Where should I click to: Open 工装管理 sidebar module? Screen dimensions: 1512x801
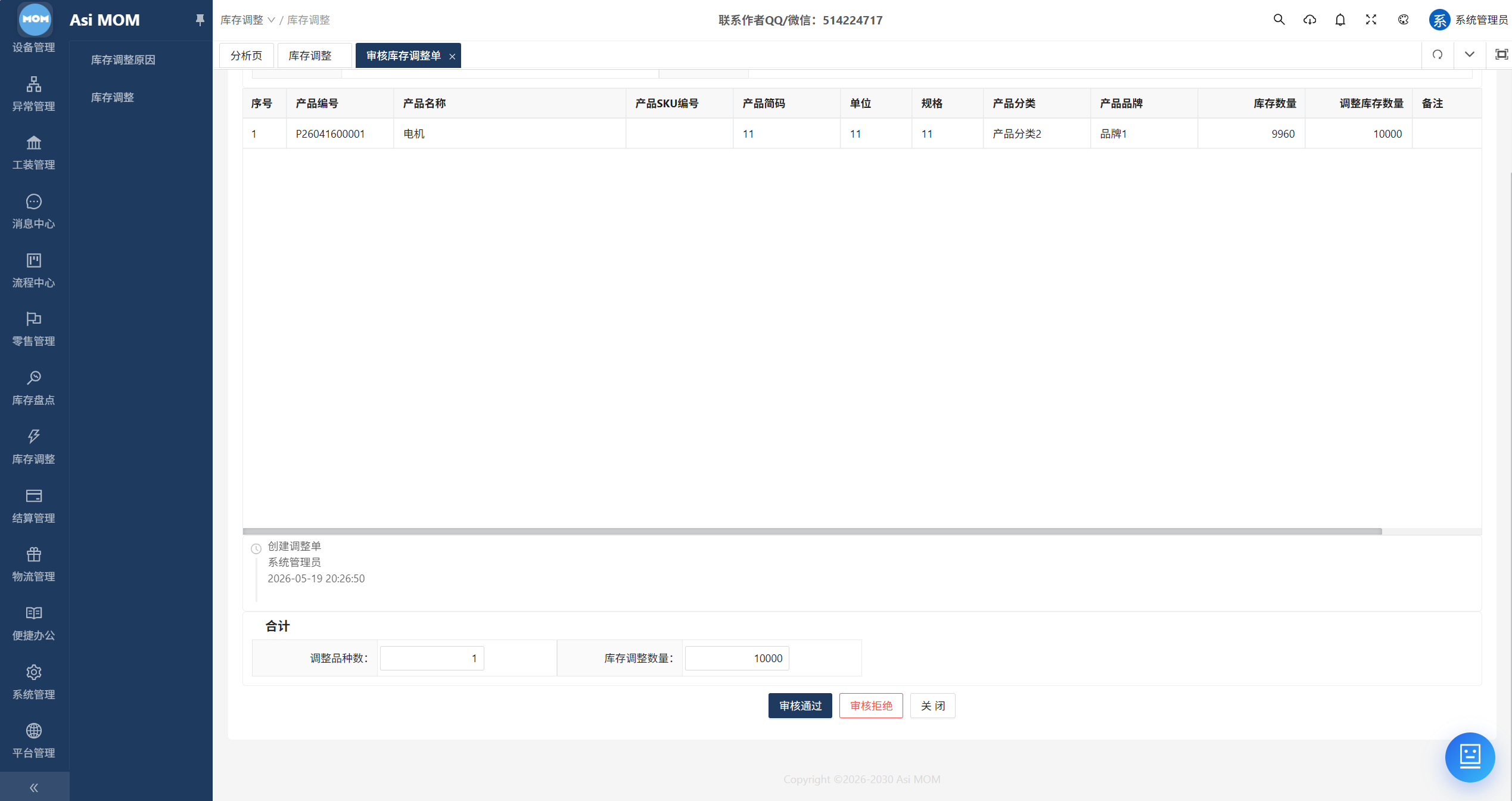coord(34,153)
